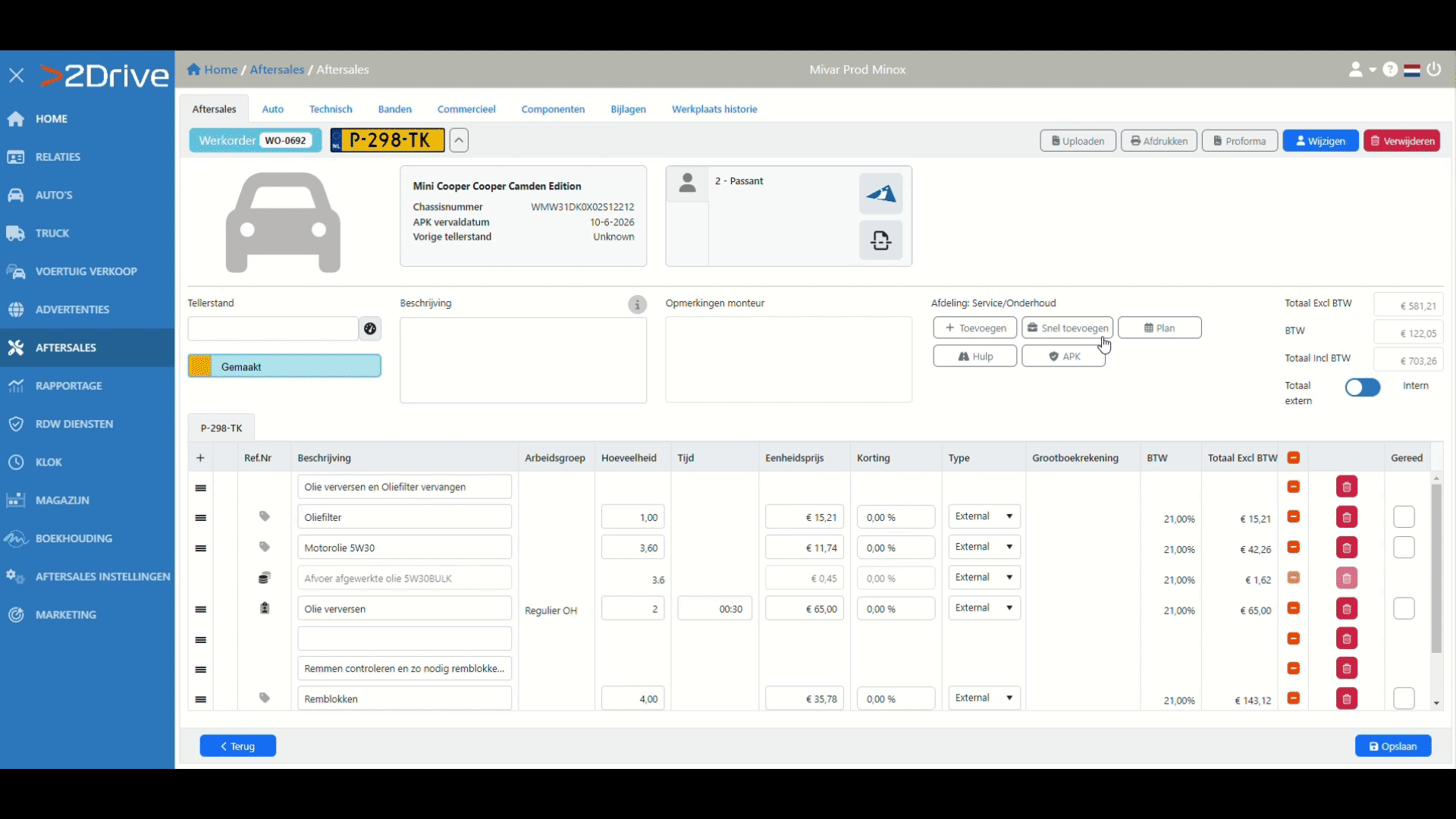Image resolution: width=1456 pixels, height=819 pixels.
Task: Delete the Oliefilter row with trash icon
Action: (x=1346, y=518)
